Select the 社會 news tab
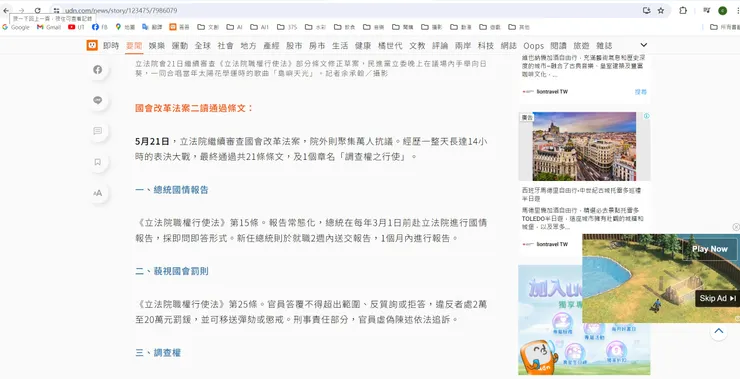 (226, 46)
